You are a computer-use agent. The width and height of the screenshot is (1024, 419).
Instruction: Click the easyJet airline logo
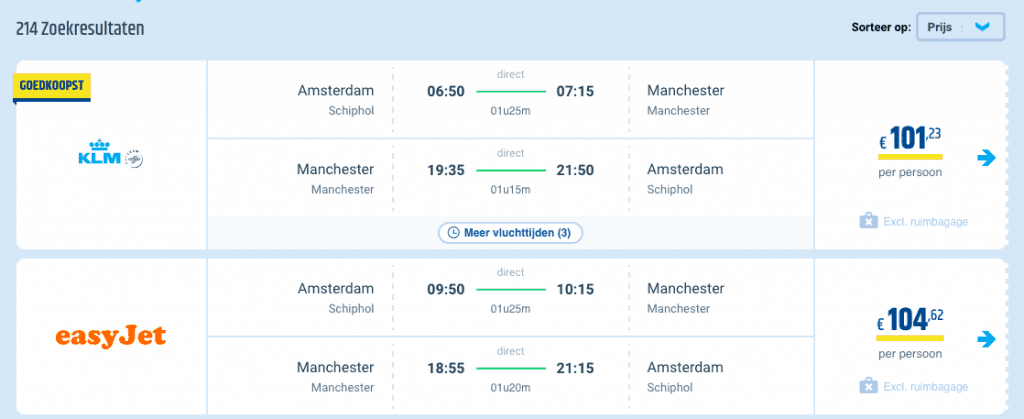pos(110,336)
